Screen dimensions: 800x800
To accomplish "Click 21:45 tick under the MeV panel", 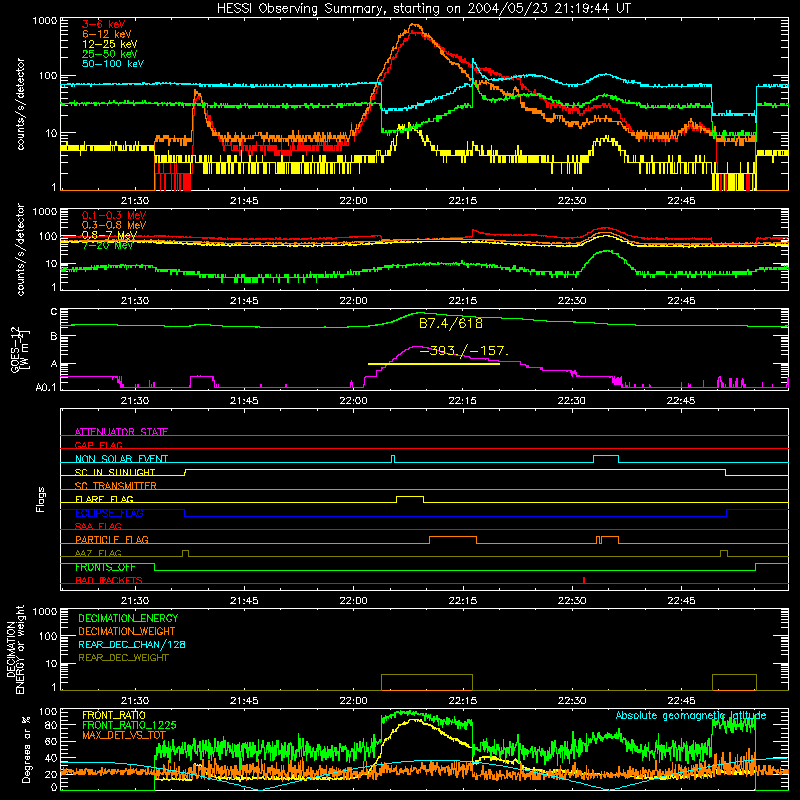I will point(244,301).
